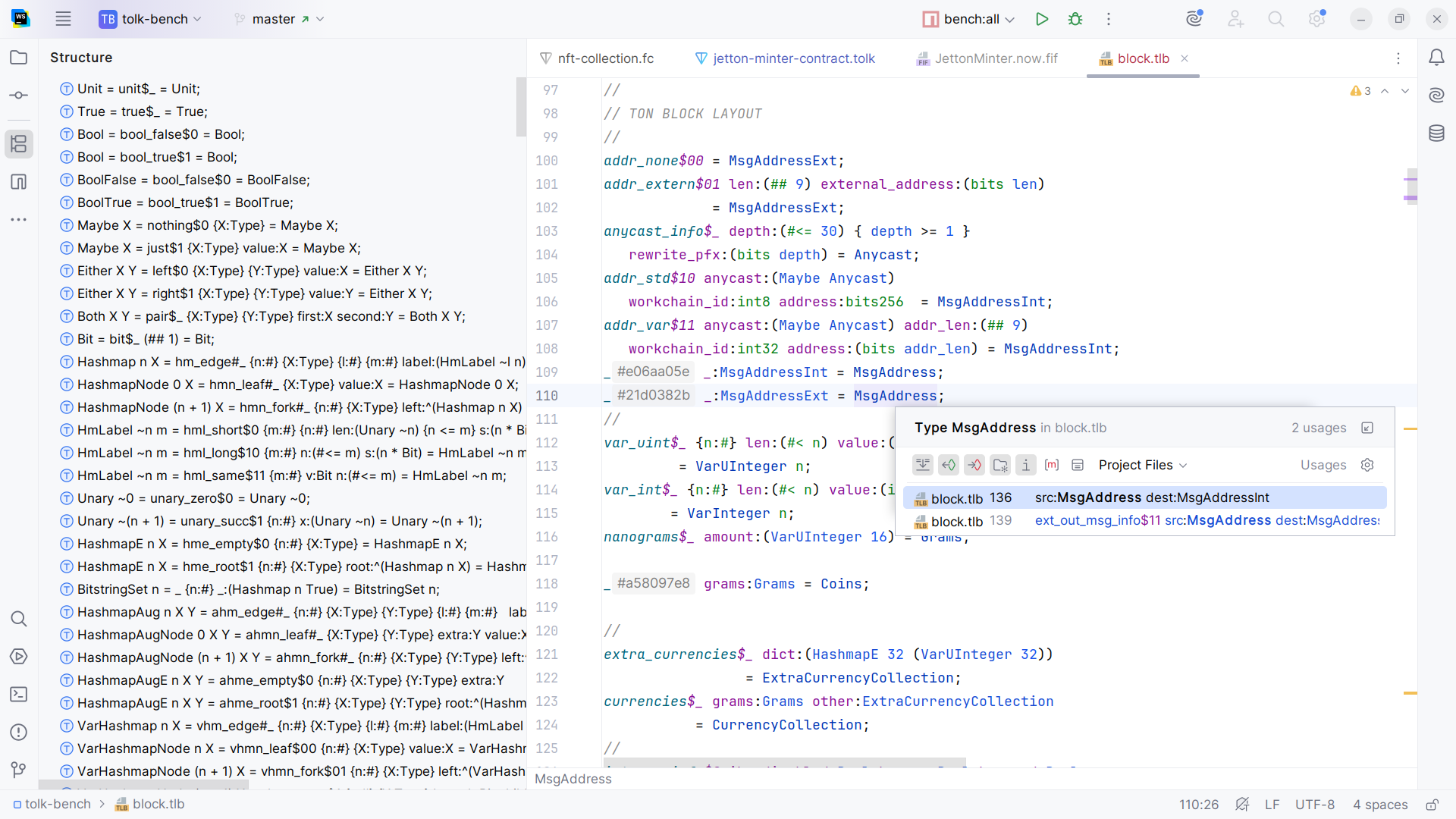Switch to the nft-collection.fc tab

coord(597,58)
